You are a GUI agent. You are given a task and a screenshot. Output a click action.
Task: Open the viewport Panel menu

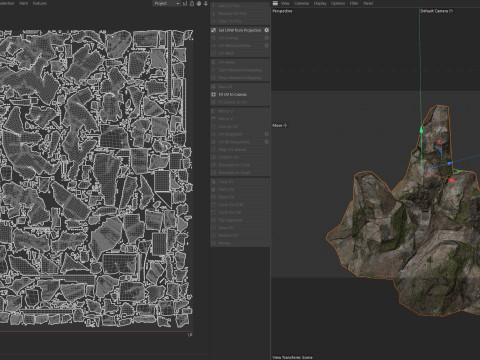click(x=368, y=3)
